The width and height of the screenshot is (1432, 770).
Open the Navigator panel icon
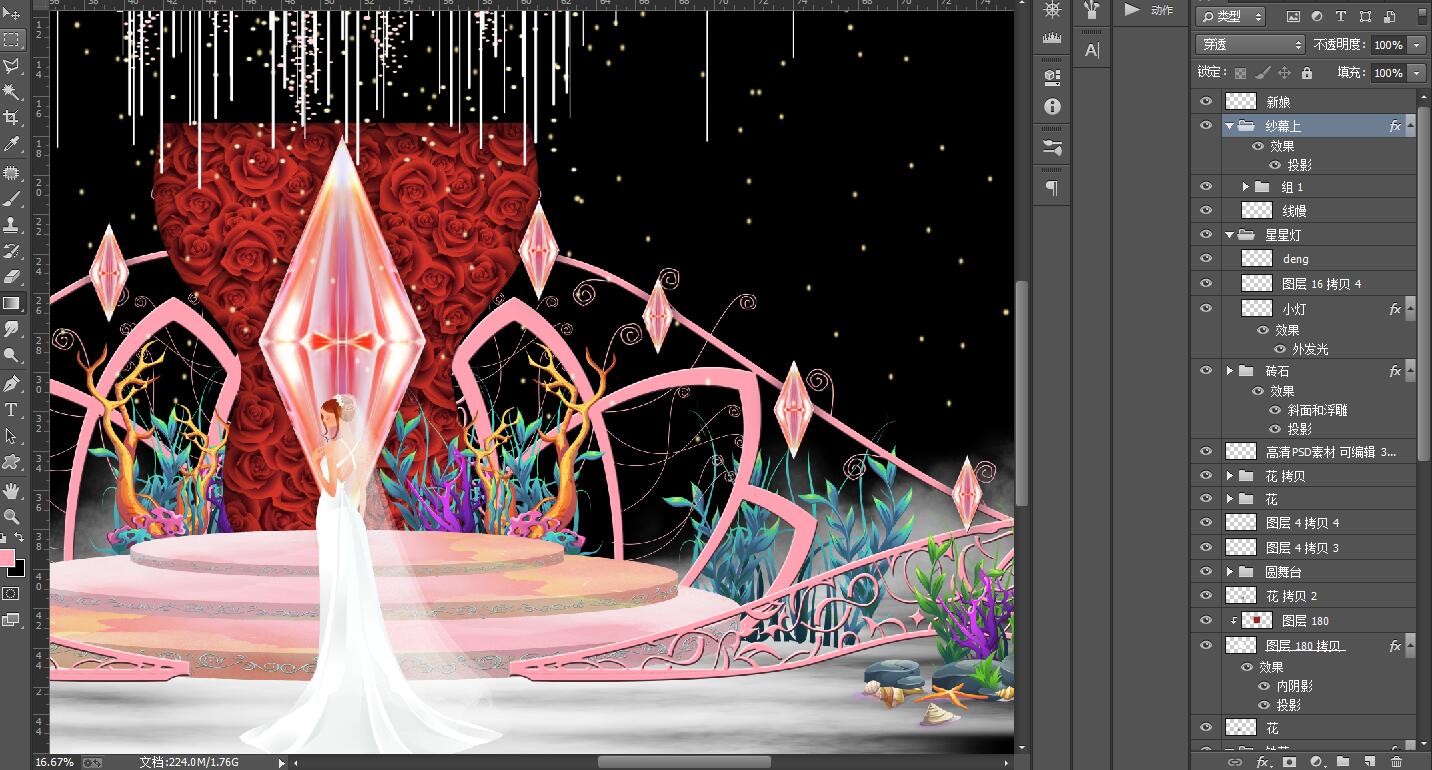click(1052, 10)
